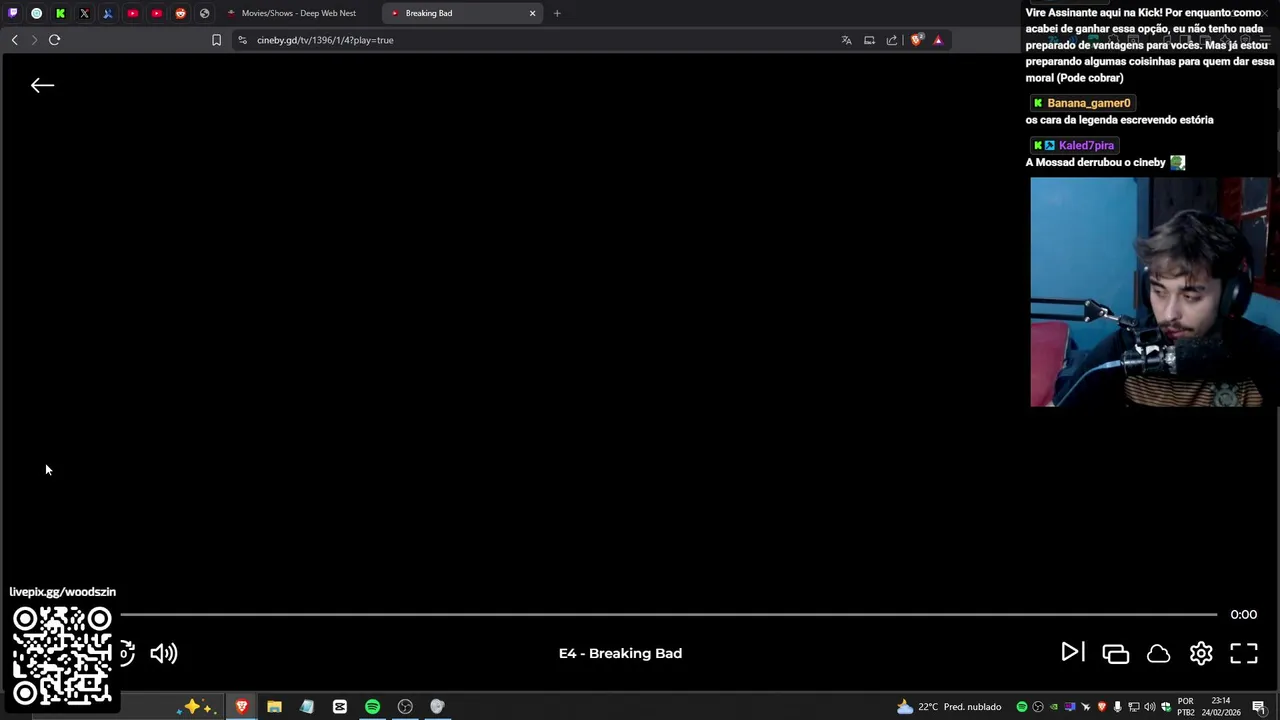
Task: Open the grey speaker app in taskbar
Action: coord(437,707)
